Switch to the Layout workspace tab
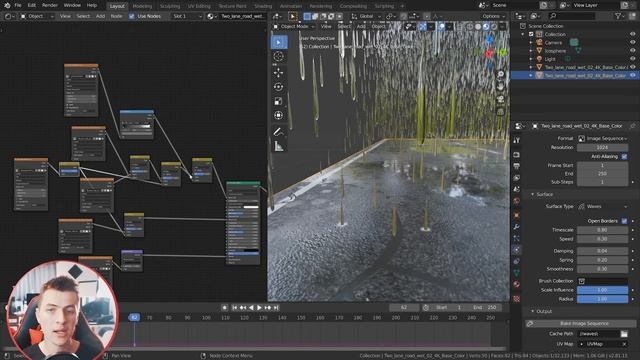Screen dimensions: 640x360 [117, 6]
